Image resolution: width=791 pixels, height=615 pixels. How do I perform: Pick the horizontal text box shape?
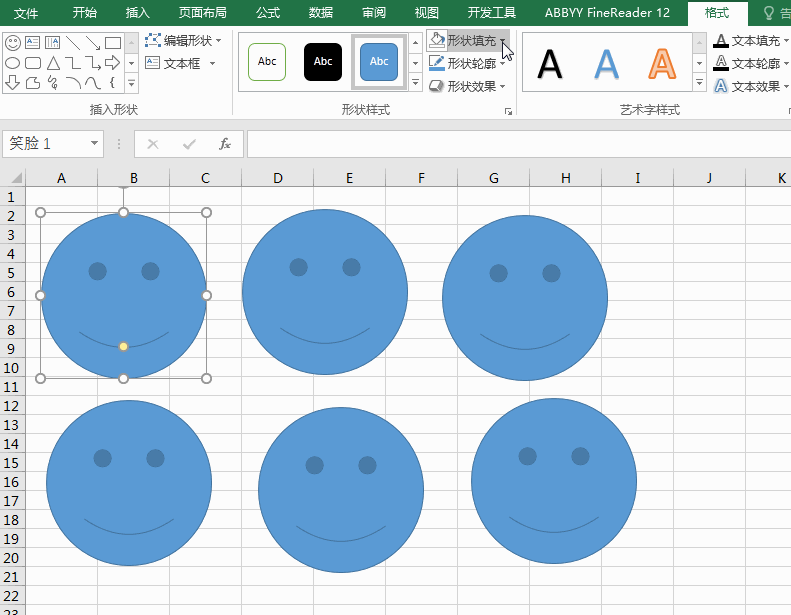click(x=33, y=43)
